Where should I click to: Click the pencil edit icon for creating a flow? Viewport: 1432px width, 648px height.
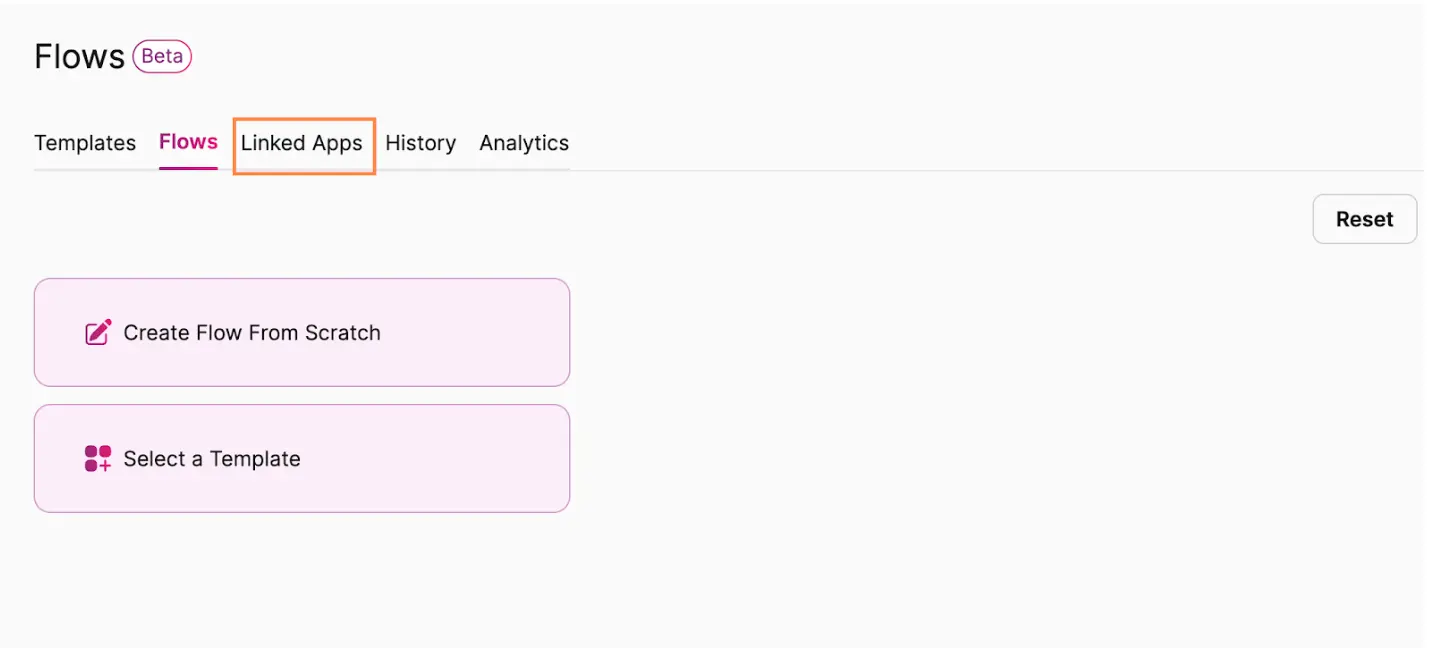(98, 333)
